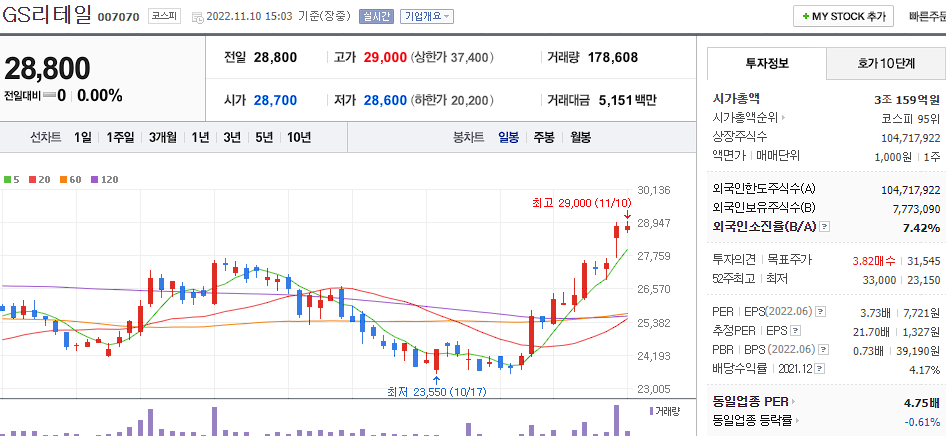The image size is (946, 436).
Task: Click the orange 60-day moving average legend
Action: coord(71,180)
